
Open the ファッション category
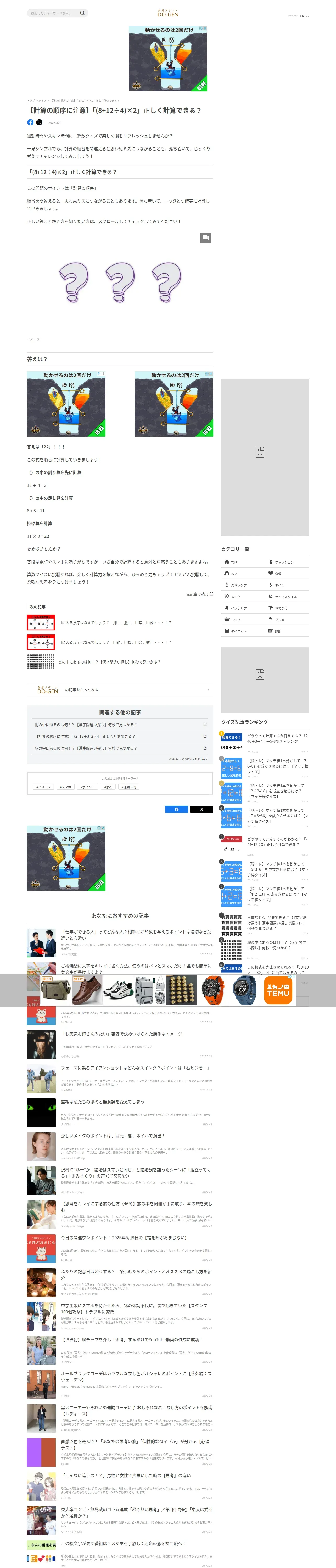coord(287,562)
